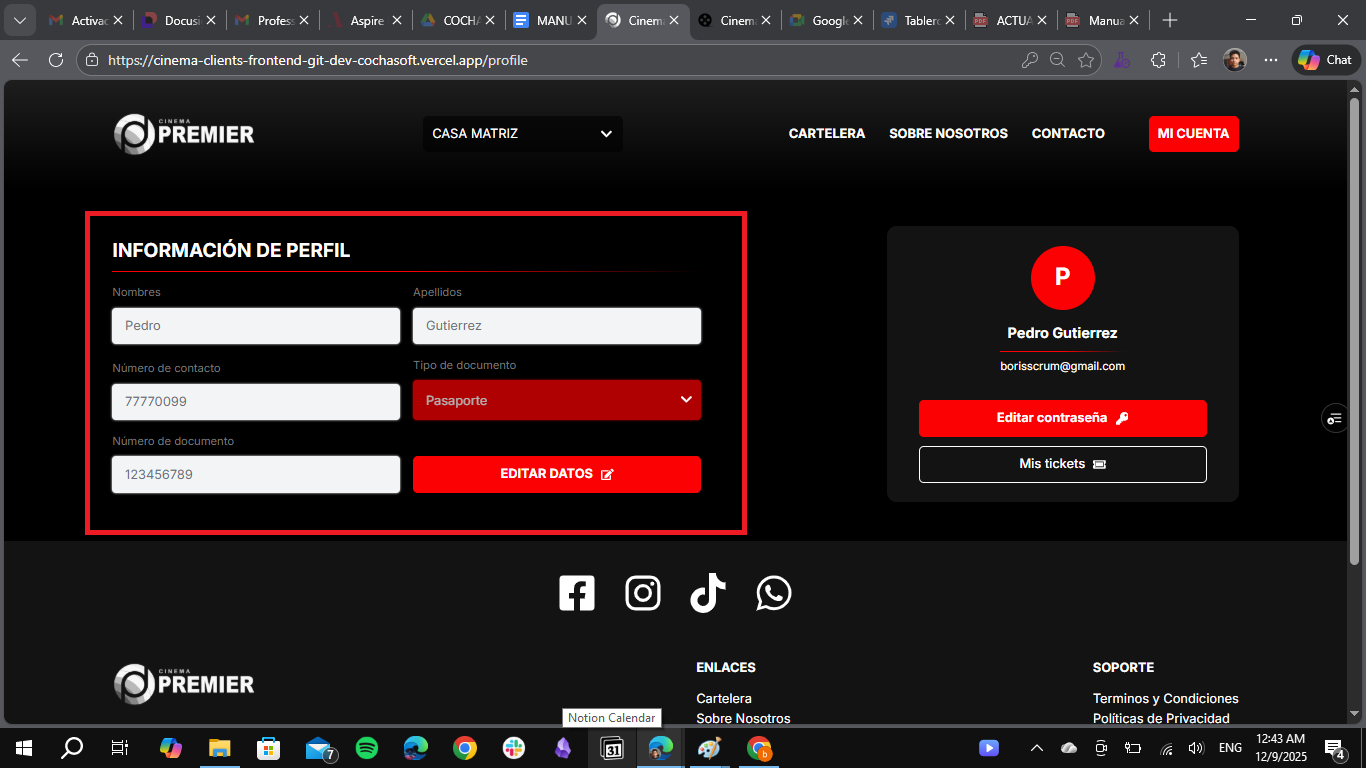1366x768 pixels.
Task: Open the TikTok social icon
Action: tap(708, 593)
